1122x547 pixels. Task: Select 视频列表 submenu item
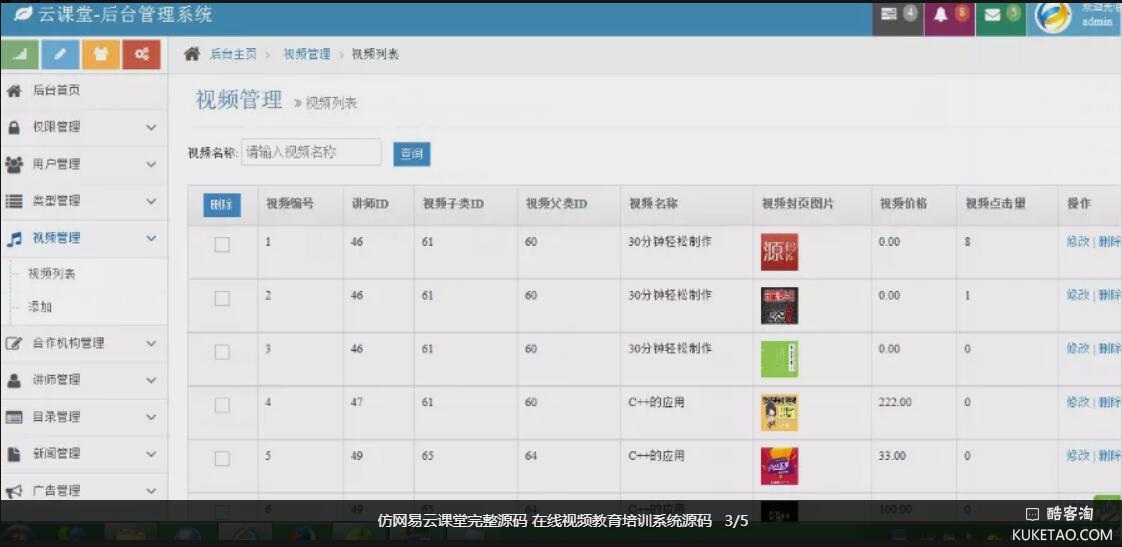click(x=52, y=274)
